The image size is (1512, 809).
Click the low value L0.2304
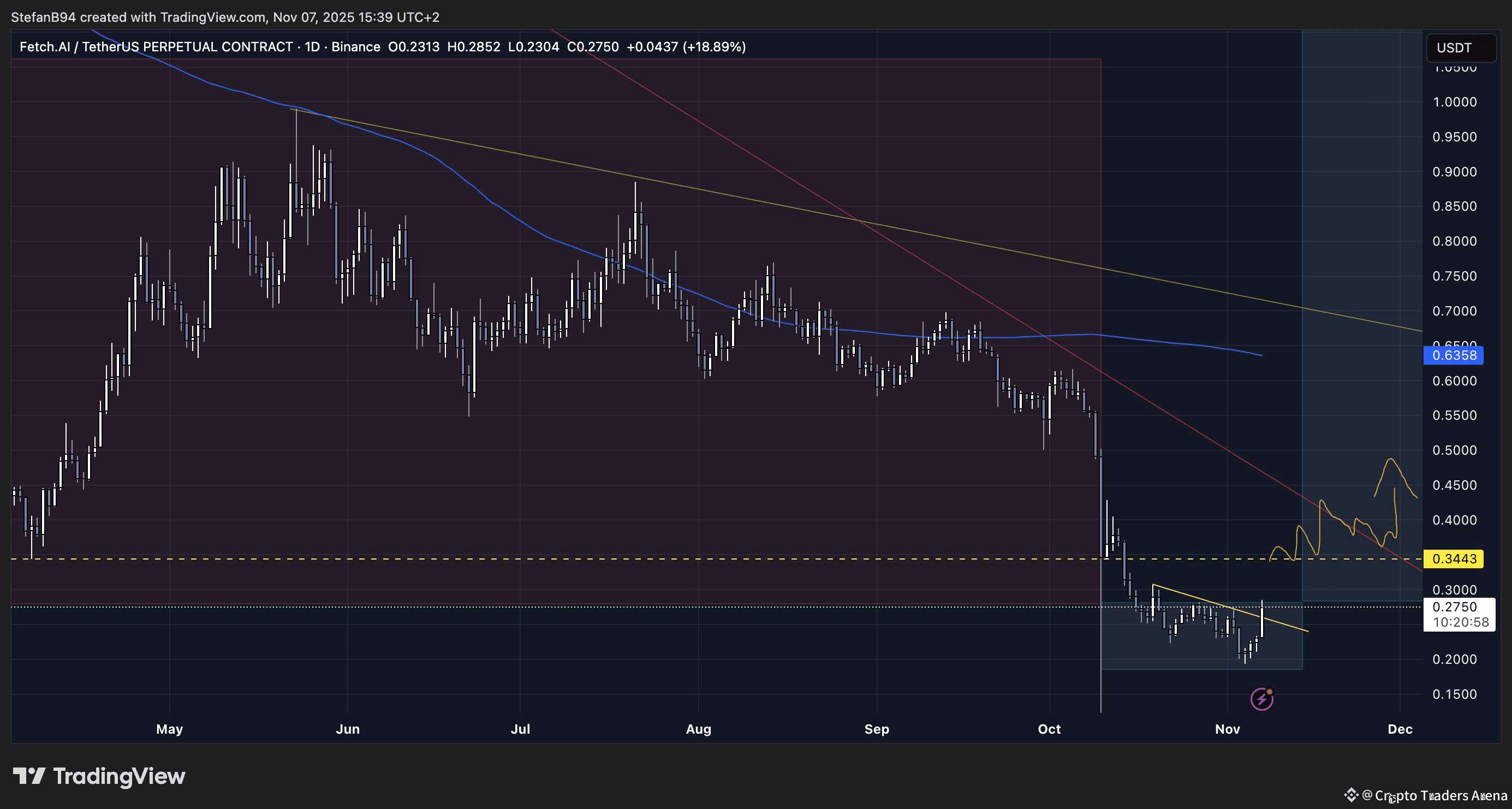point(533,47)
